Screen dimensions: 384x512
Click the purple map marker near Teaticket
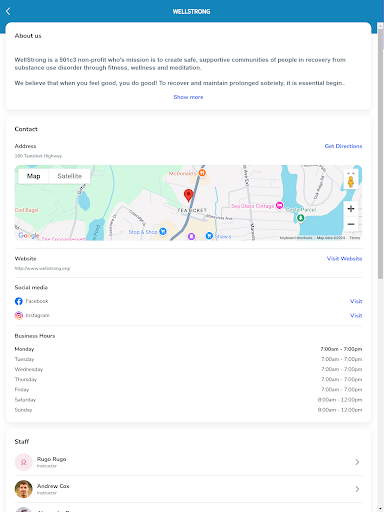191,236
